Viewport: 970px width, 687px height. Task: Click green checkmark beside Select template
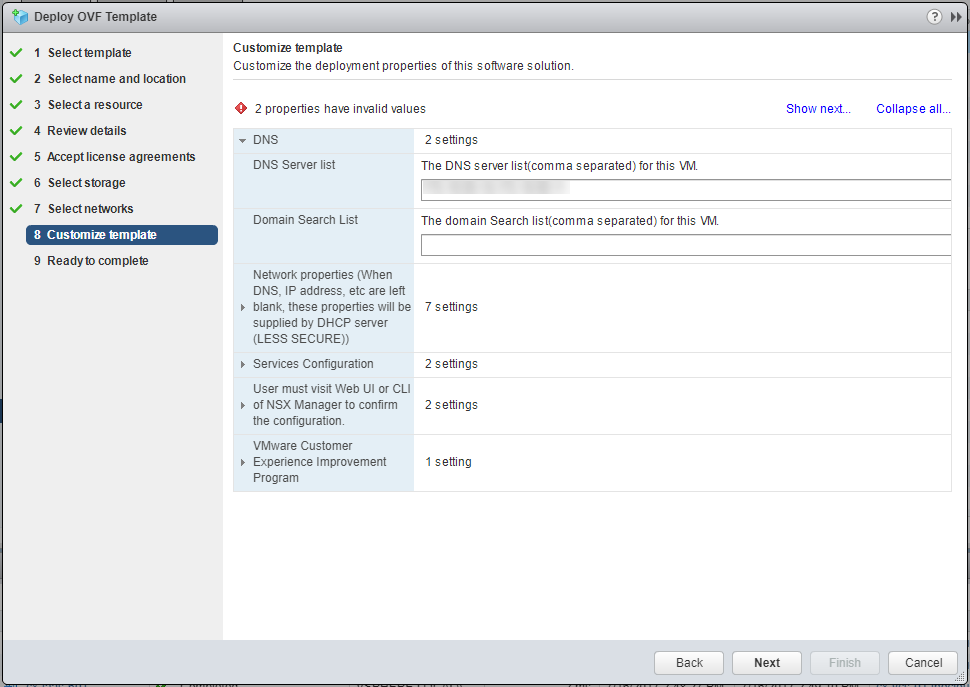click(x=16, y=53)
